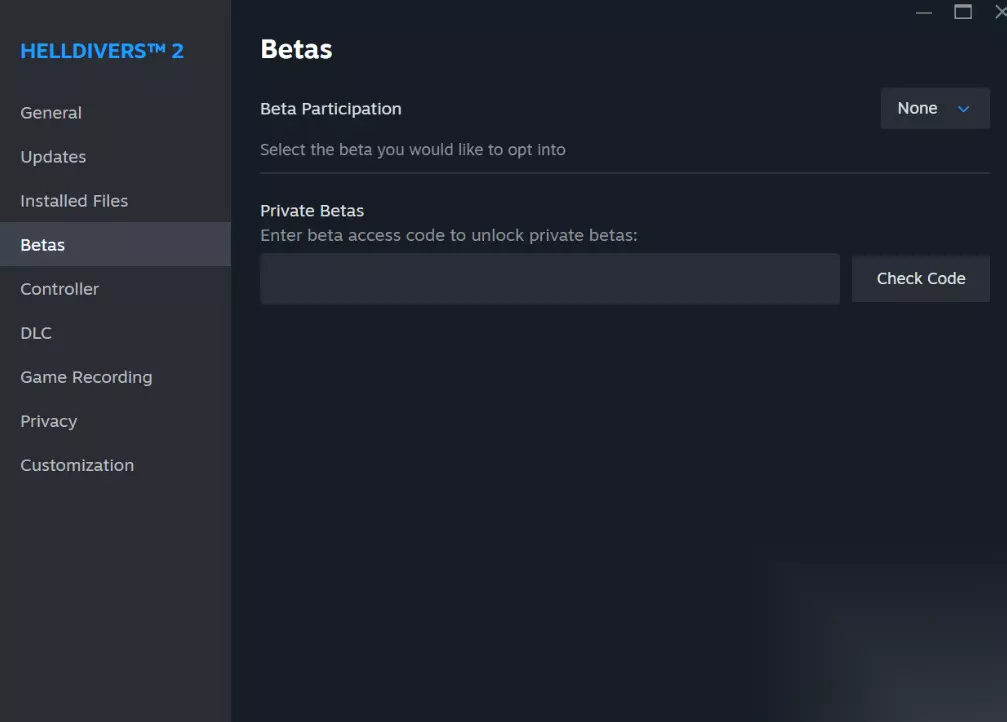
Task: Open the Controller settings
Action: 115,289
